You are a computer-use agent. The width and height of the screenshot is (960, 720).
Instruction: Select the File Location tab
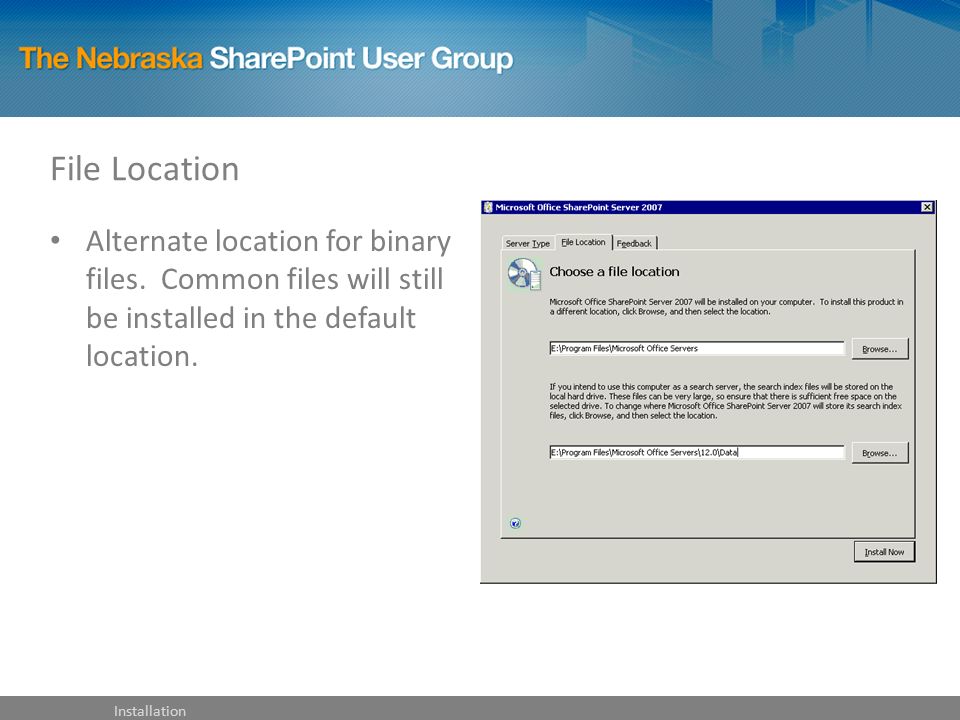583,242
